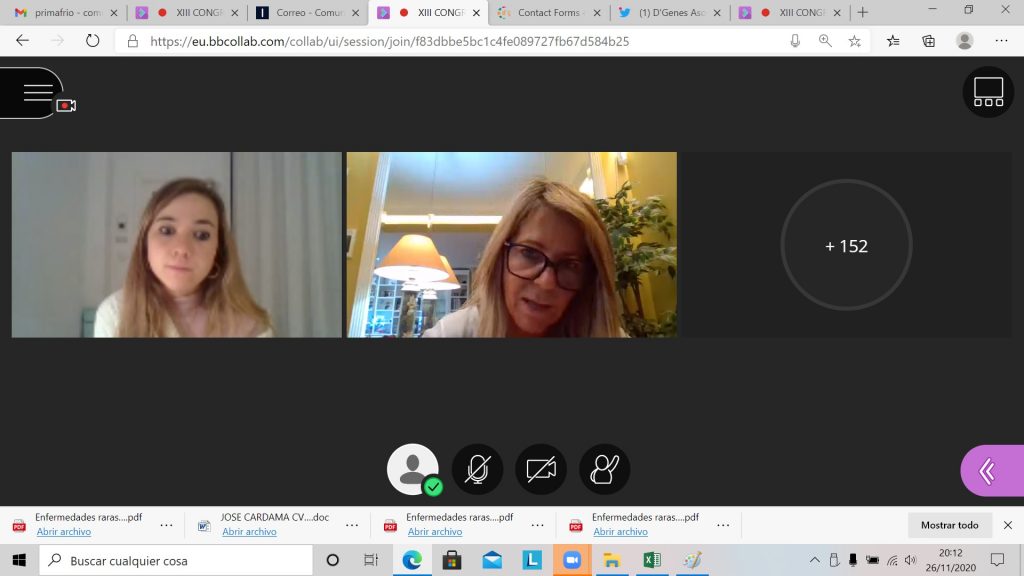
Task: Switch to the Contact Forms tab
Action: coord(546,13)
